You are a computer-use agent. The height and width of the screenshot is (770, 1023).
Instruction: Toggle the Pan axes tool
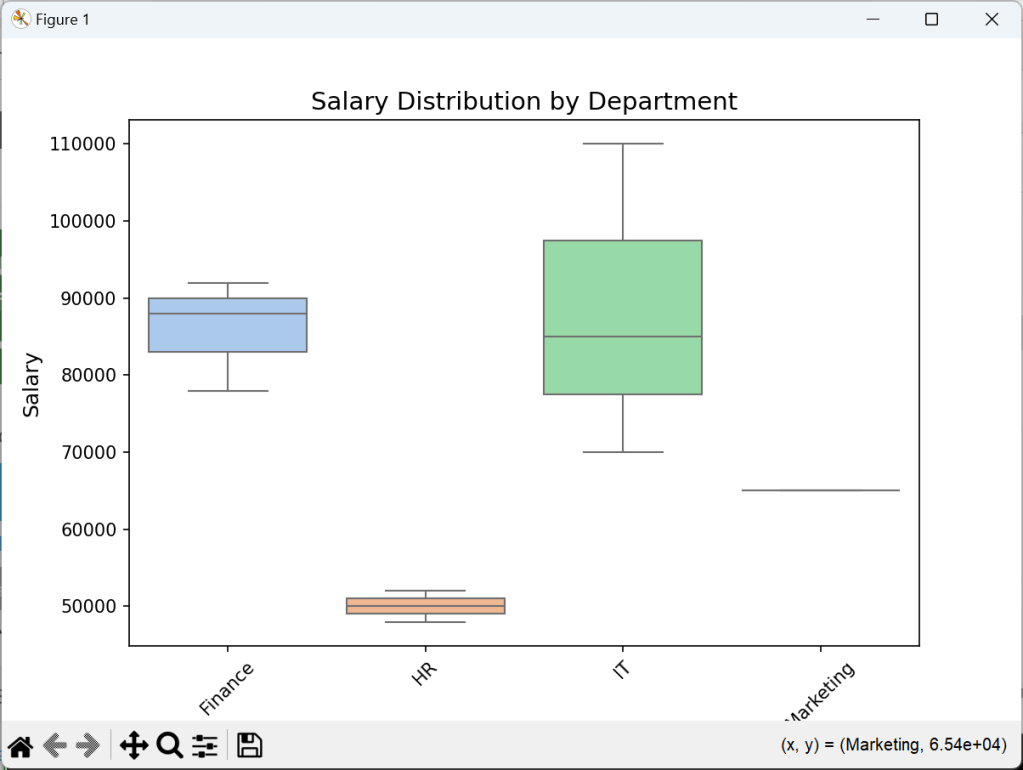pyautogui.click(x=133, y=745)
